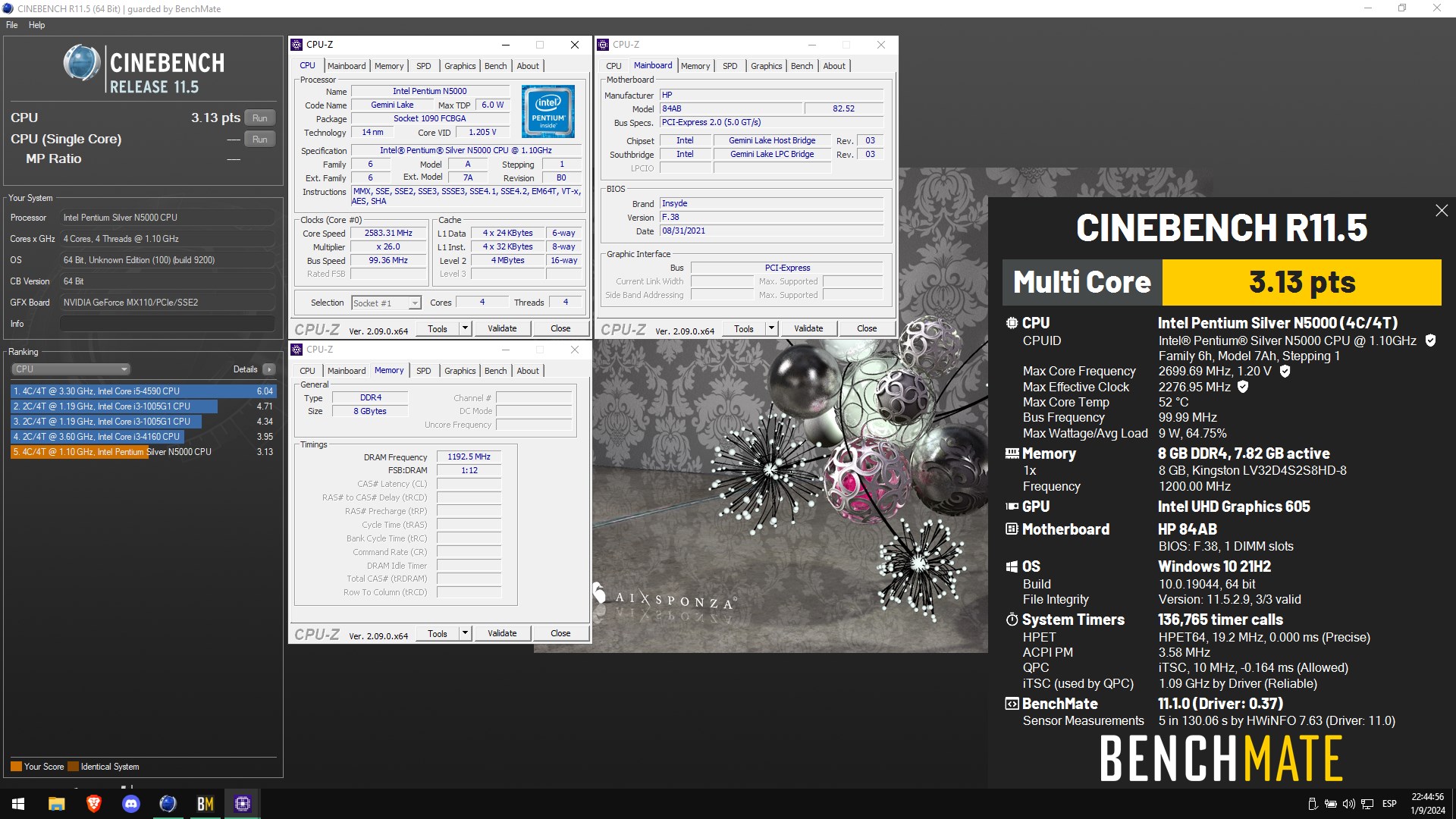Open SPD tab in Mainboard CPU-Z window
1456x819 pixels.
[730, 66]
